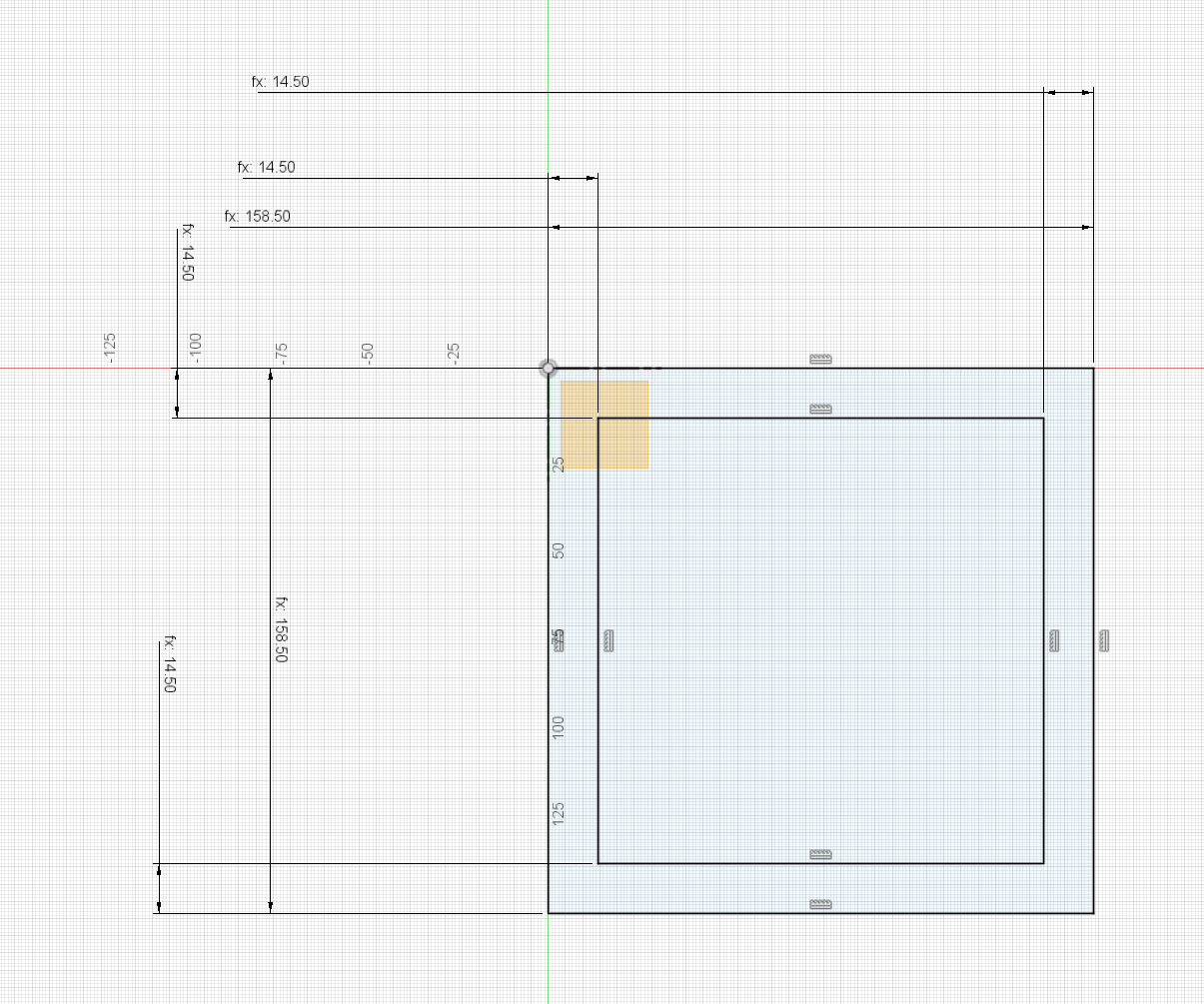The height and width of the screenshot is (1004, 1204).
Task: Click the 125 vertical axis label
Action: tap(560, 812)
